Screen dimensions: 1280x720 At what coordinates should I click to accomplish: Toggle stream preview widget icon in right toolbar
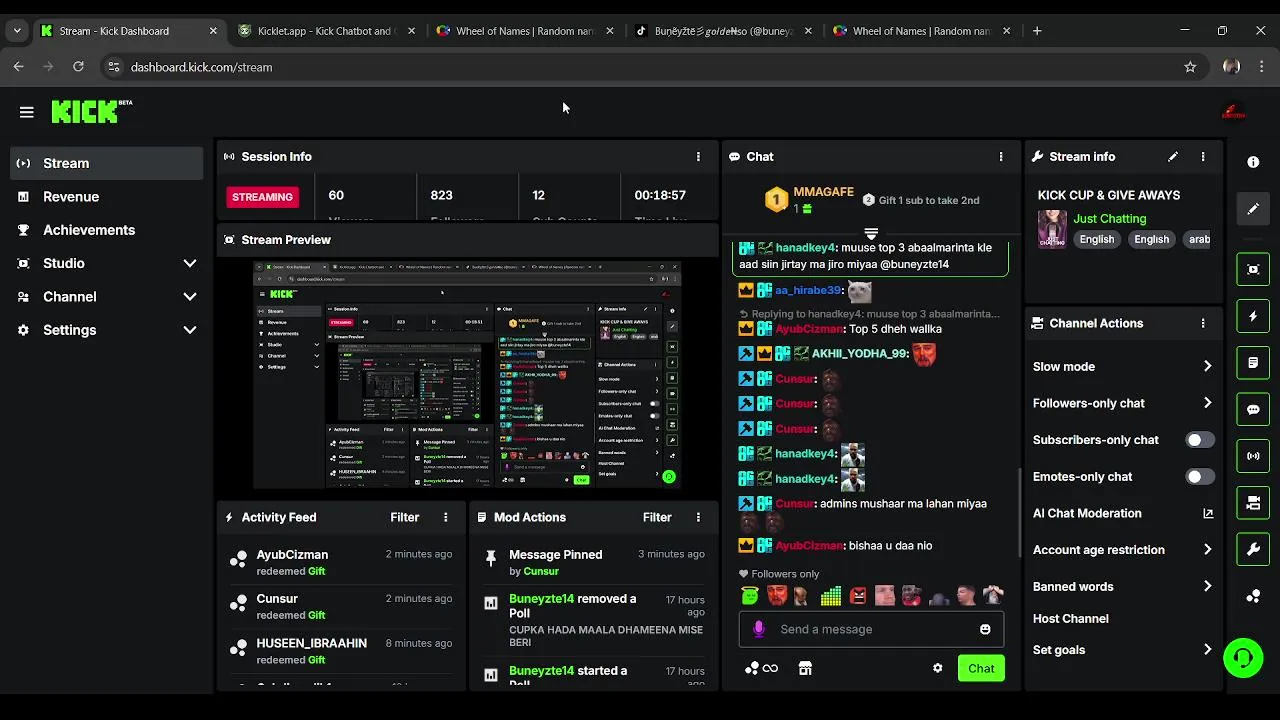coord(1253,269)
